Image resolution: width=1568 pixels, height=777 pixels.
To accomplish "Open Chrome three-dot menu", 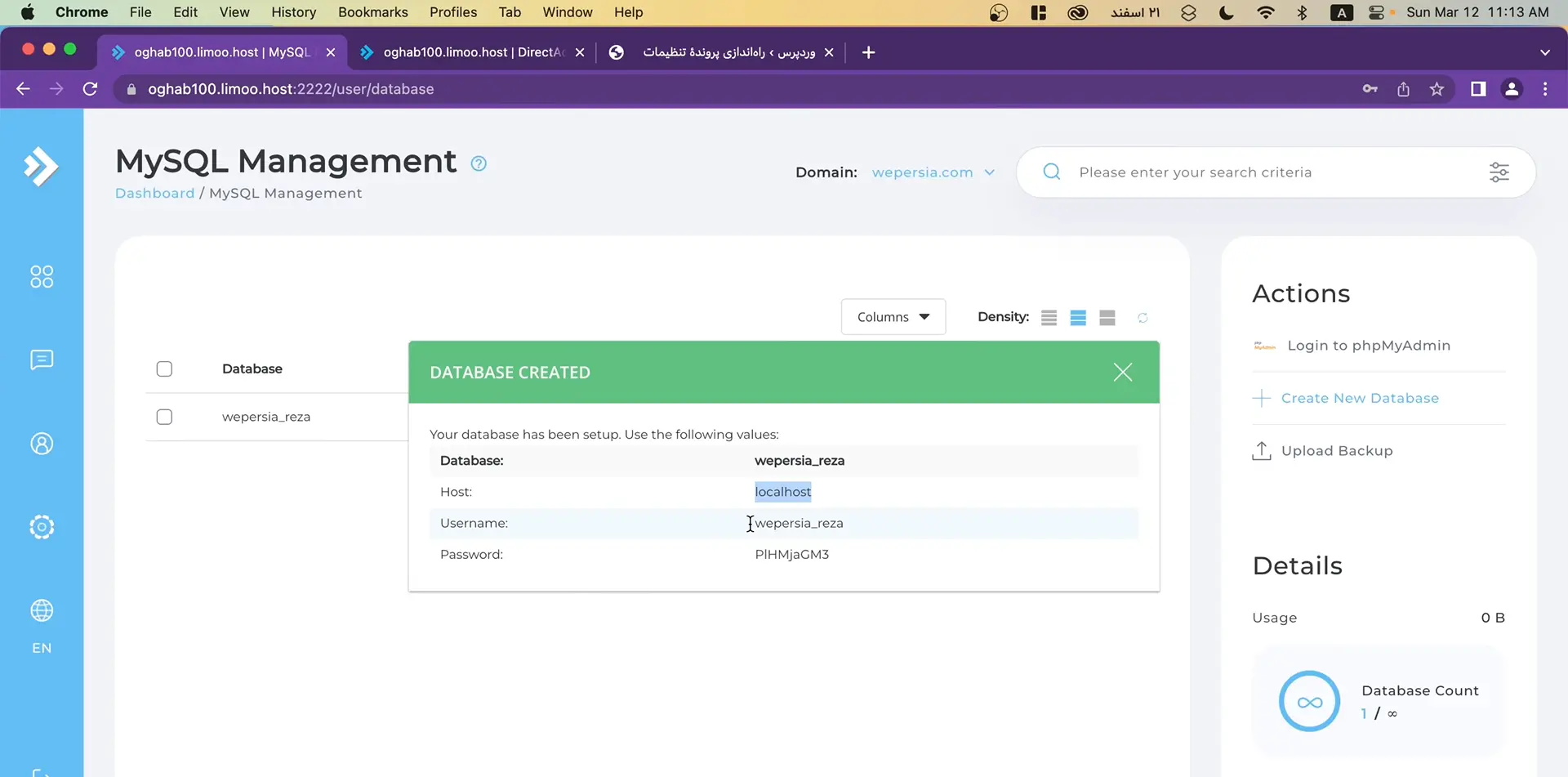I will point(1545,89).
